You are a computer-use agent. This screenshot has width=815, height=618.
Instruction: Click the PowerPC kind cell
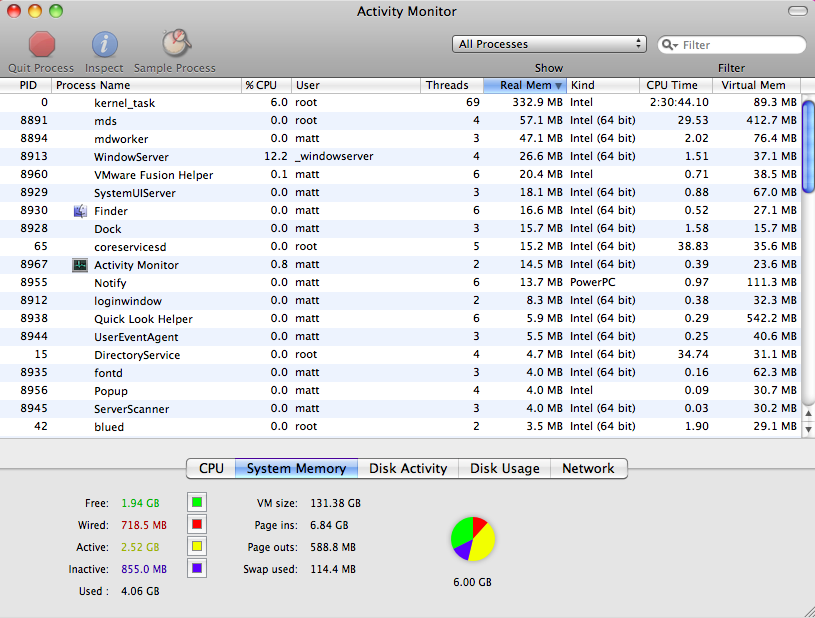coord(593,283)
